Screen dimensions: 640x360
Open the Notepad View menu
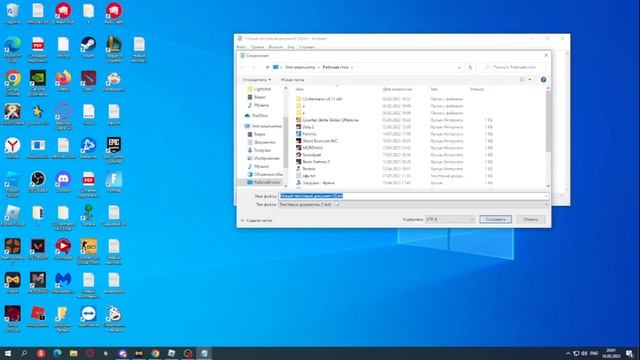click(x=291, y=47)
